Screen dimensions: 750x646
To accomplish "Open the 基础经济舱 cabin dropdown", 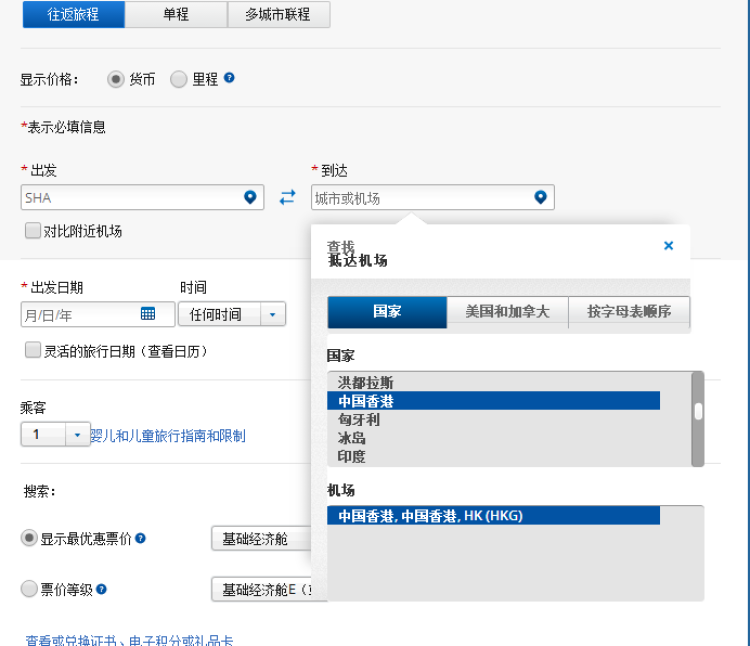I will point(262,538).
